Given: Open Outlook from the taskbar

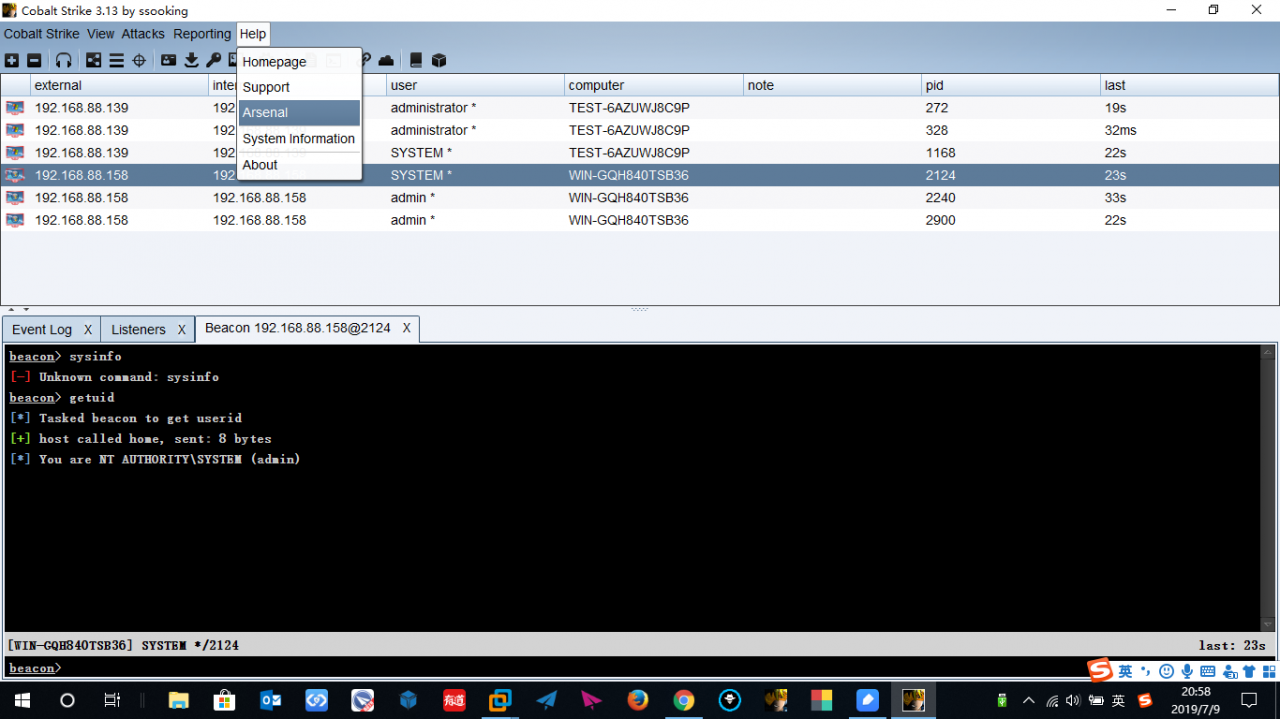Looking at the screenshot, I should (270, 700).
